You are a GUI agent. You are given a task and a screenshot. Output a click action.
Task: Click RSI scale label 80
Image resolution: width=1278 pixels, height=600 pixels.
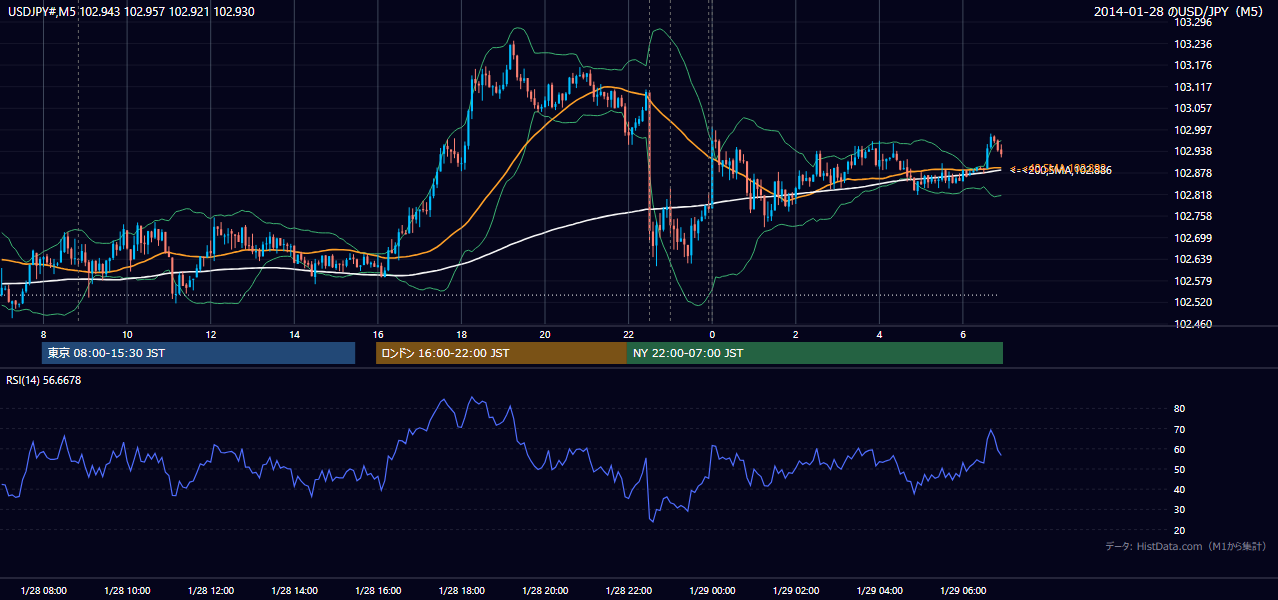1180,409
